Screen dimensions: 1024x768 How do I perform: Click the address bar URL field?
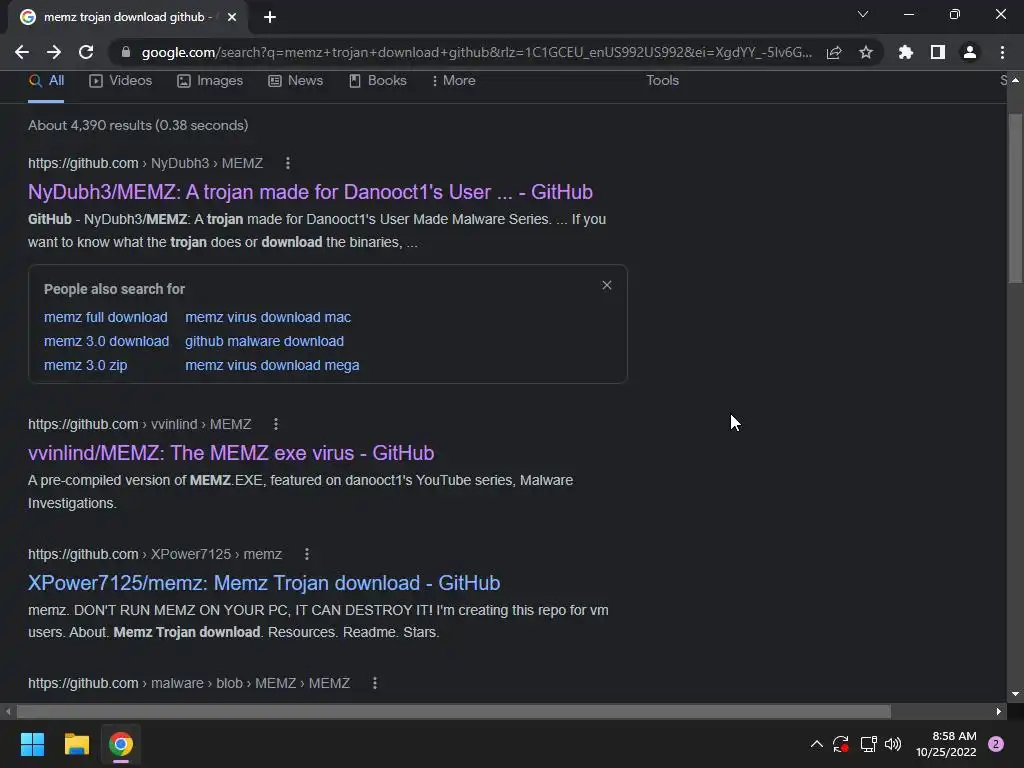coord(477,52)
